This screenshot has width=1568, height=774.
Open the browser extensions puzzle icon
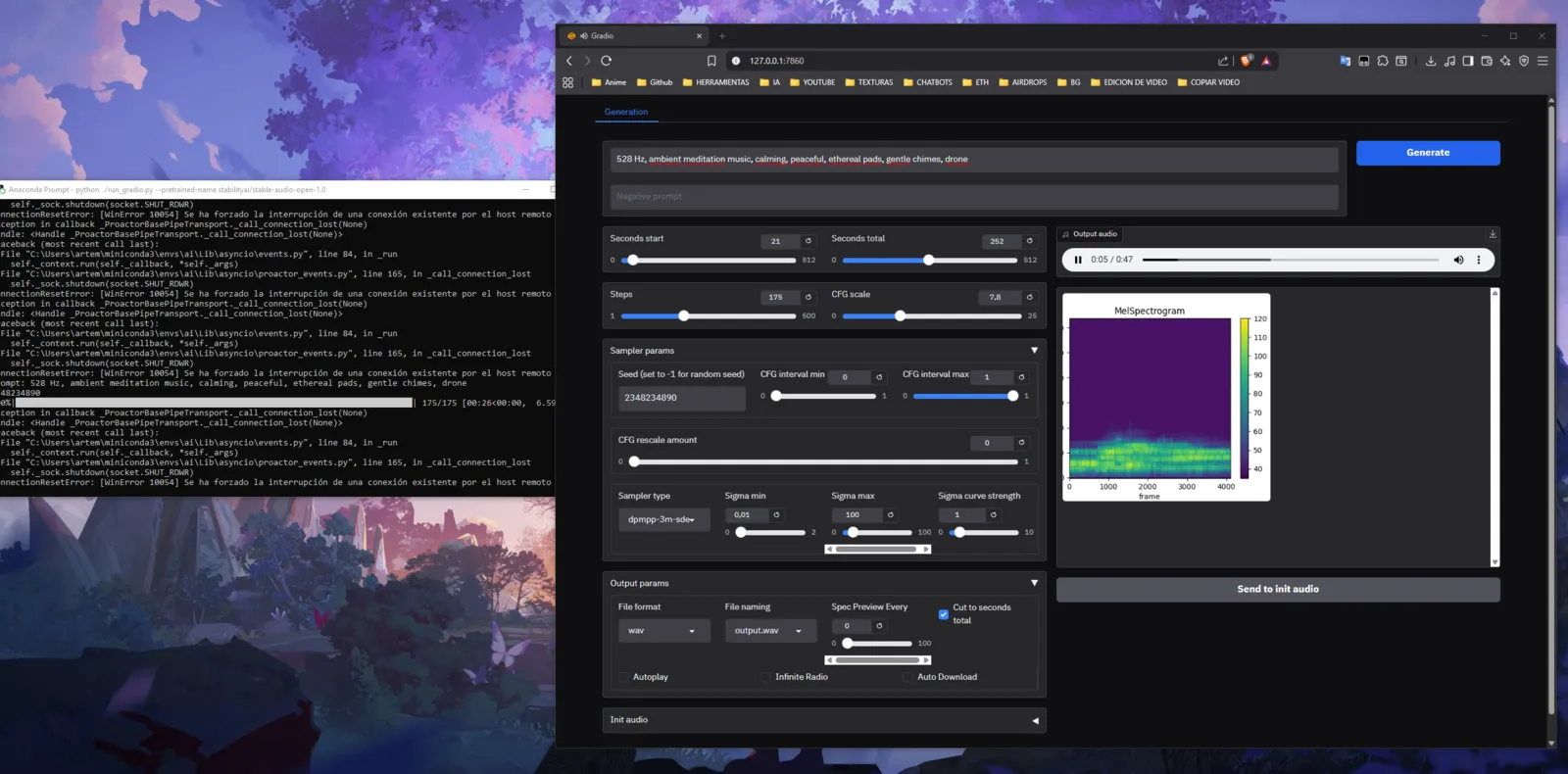click(x=1383, y=61)
